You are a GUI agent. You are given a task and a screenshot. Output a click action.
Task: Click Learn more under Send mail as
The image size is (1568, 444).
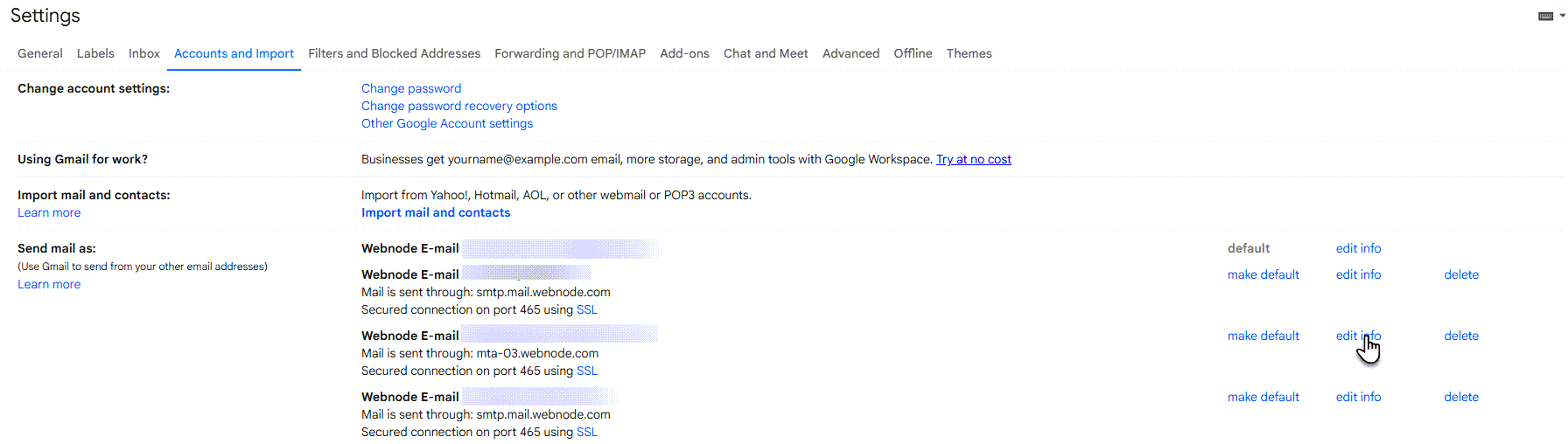49,284
